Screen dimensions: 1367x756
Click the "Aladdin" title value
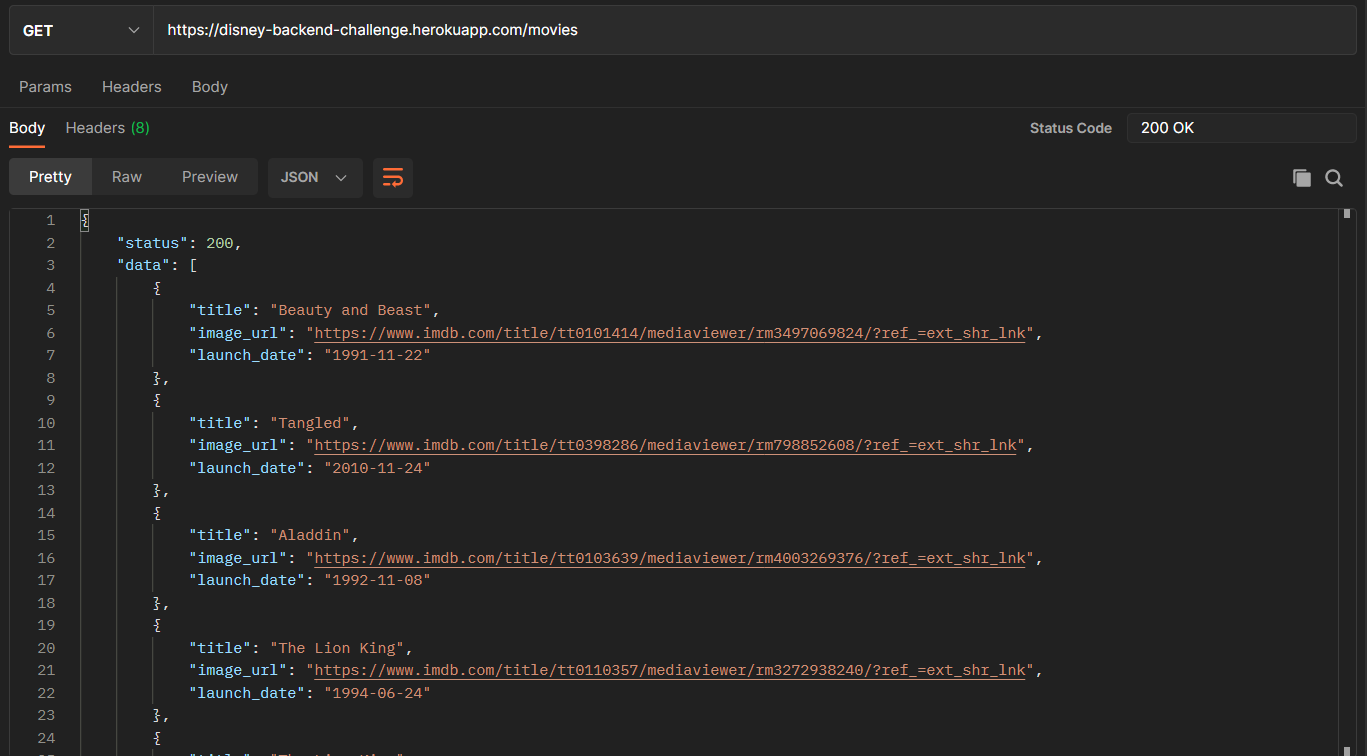314,535
